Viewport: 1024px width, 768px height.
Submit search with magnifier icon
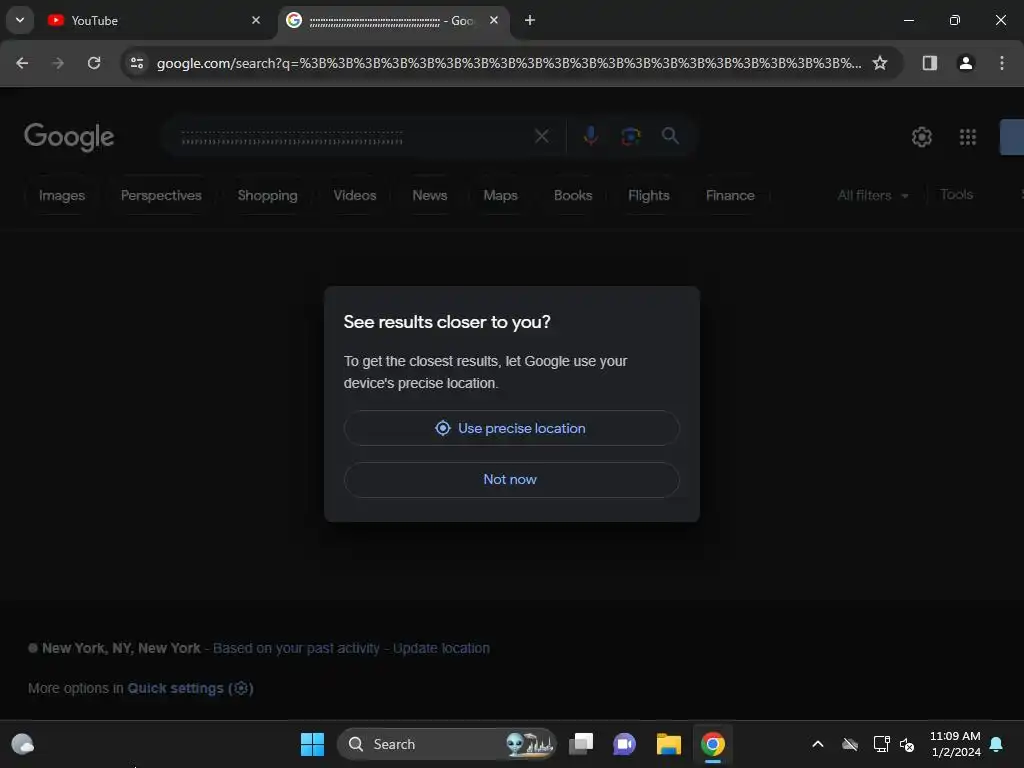(x=670, y=136)
